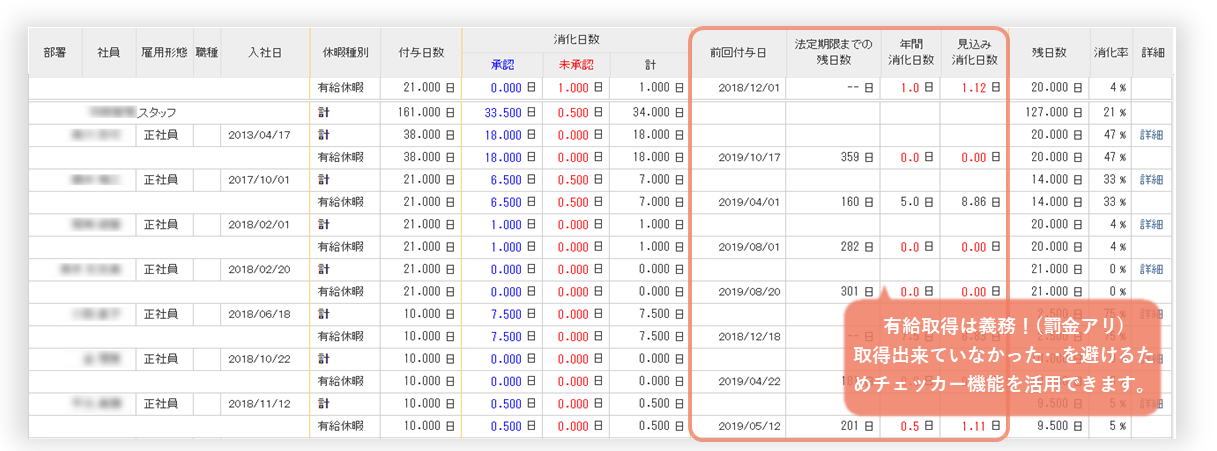Screen dimensions: 1217x451
Task: Click the 休暇種別 column header
Action: click(345, 53)
